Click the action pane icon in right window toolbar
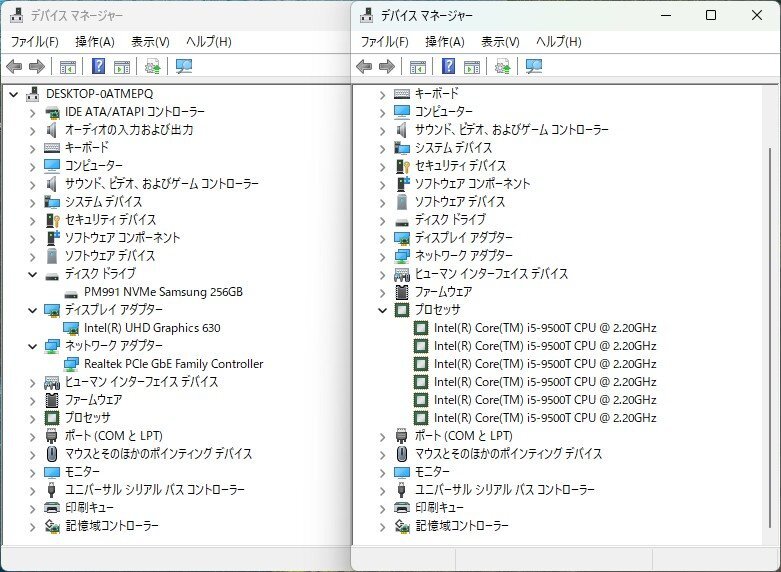Viewport: 781px width, 572px height. pos(471,67)
